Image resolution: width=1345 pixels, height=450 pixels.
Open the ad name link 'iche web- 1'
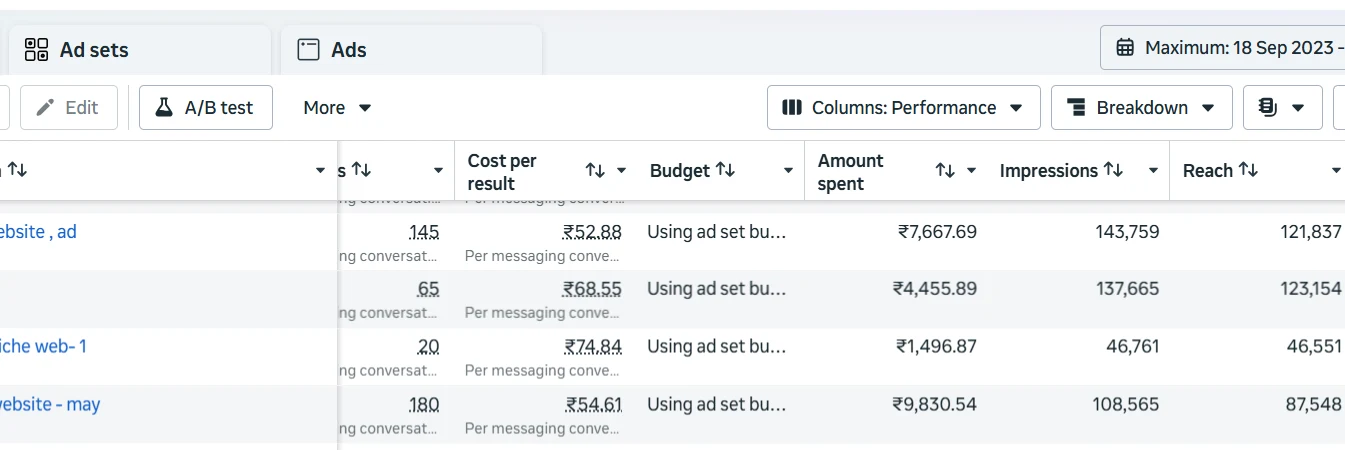(x=43, y=346)
